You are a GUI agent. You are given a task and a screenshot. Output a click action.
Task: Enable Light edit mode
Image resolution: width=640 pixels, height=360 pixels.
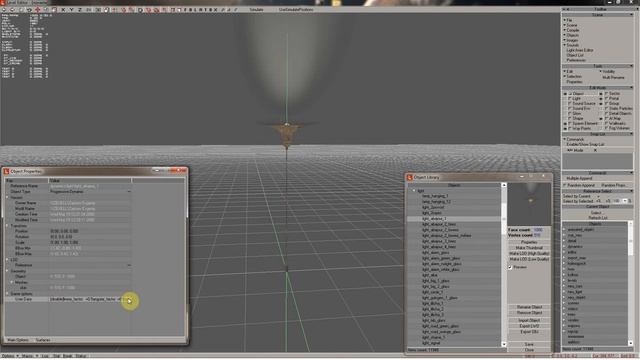[575, 98]
